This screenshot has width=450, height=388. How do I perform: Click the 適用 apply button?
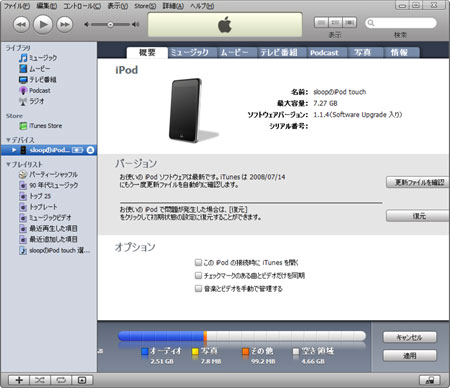tap(410, 356)
